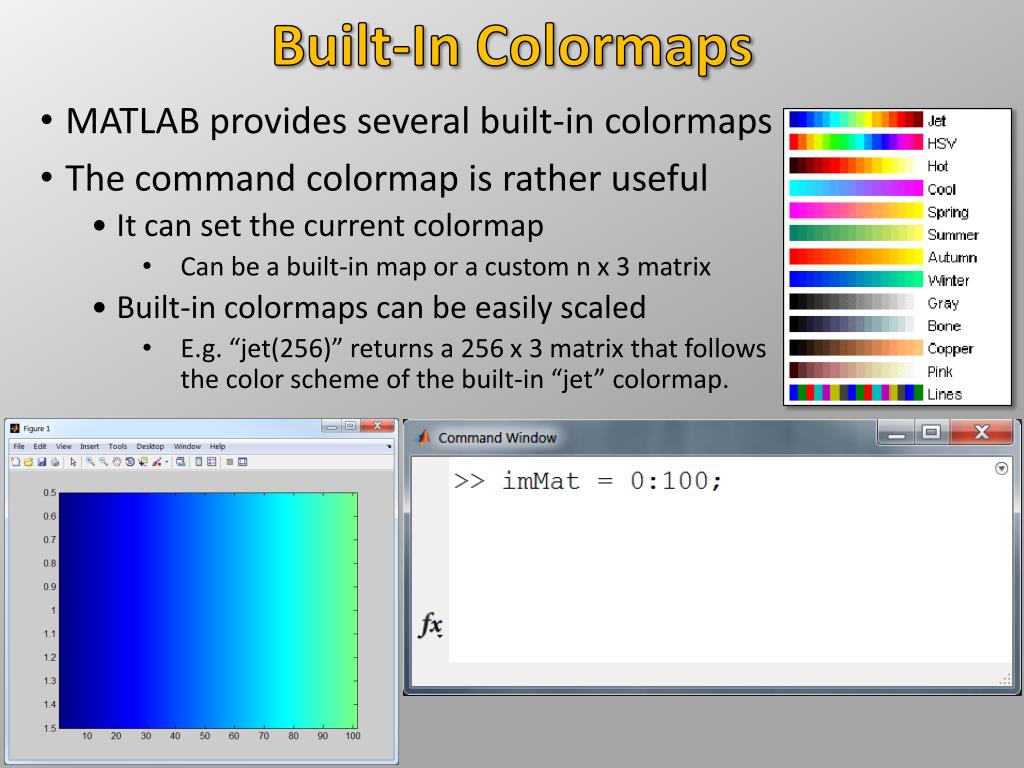Click the HSV colormap bar
The image size is (1024, 768).
(x=856, y=142)
